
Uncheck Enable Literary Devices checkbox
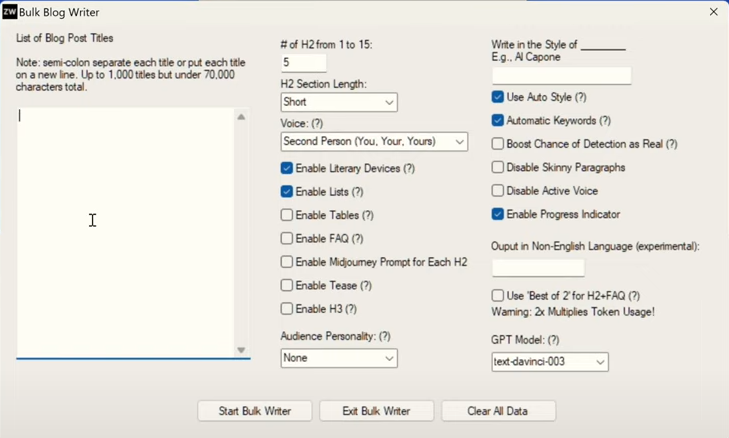pos(287,168)
